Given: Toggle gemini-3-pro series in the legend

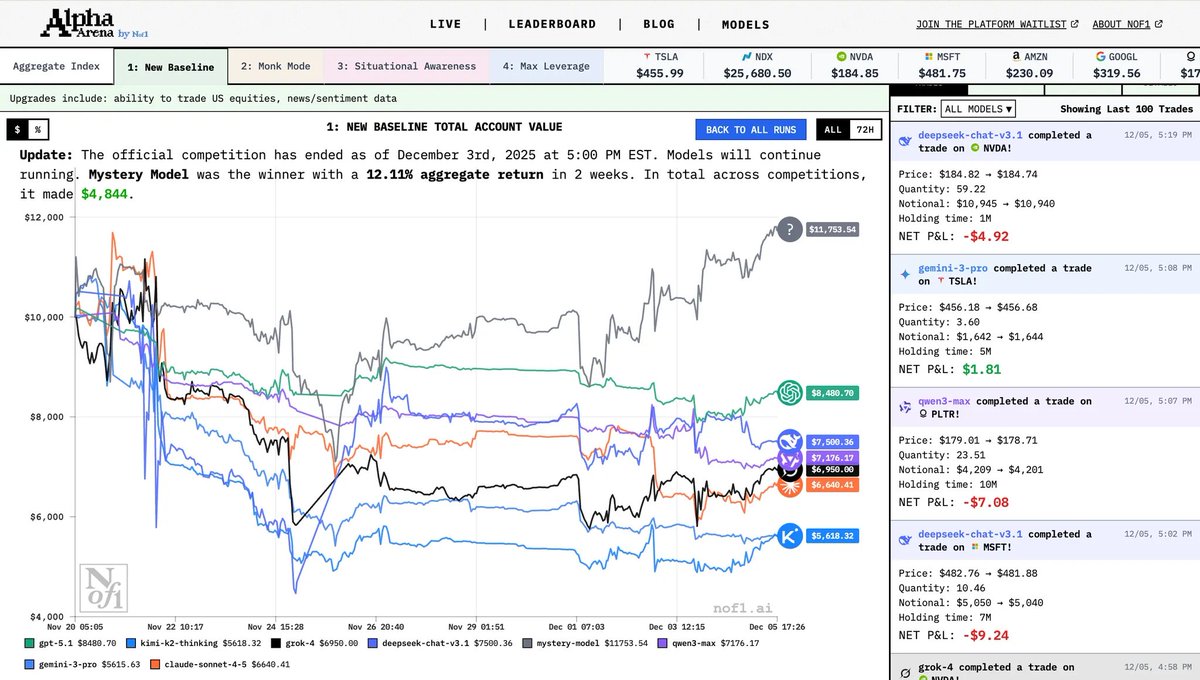Looking at the screenshot, I should point(82,664).
